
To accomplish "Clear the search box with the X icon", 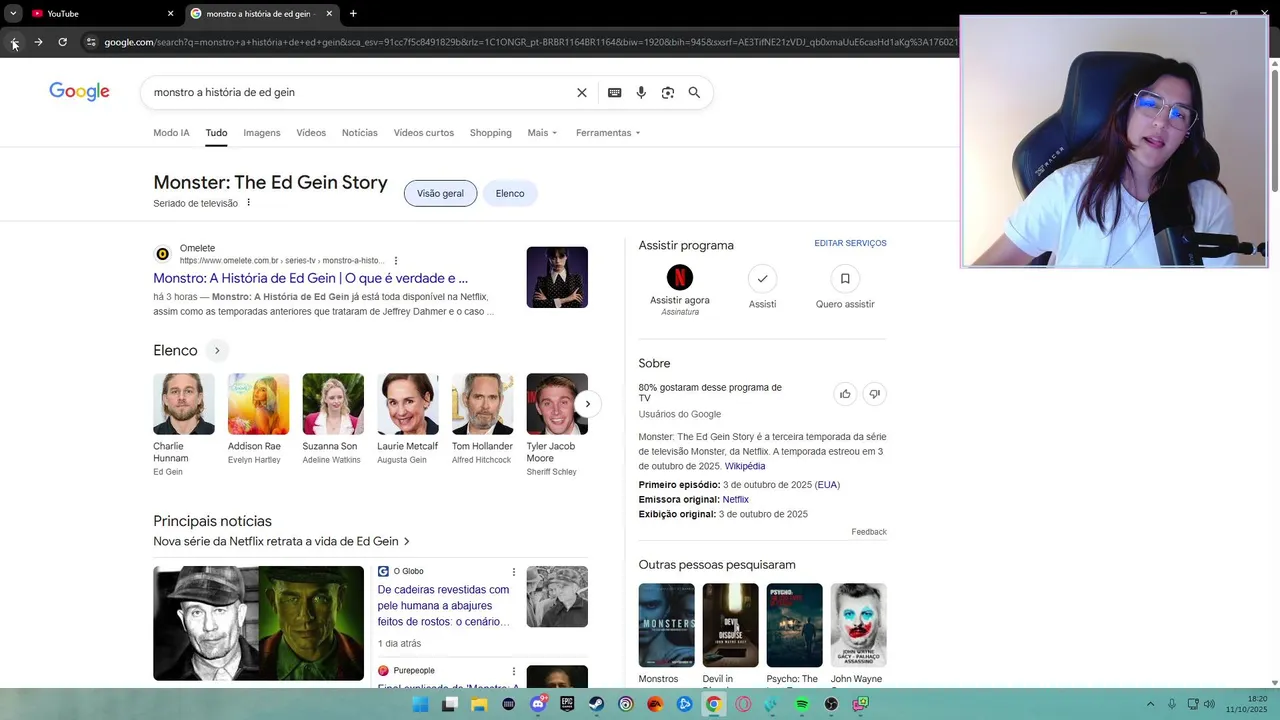I will [x=582, y=92].
